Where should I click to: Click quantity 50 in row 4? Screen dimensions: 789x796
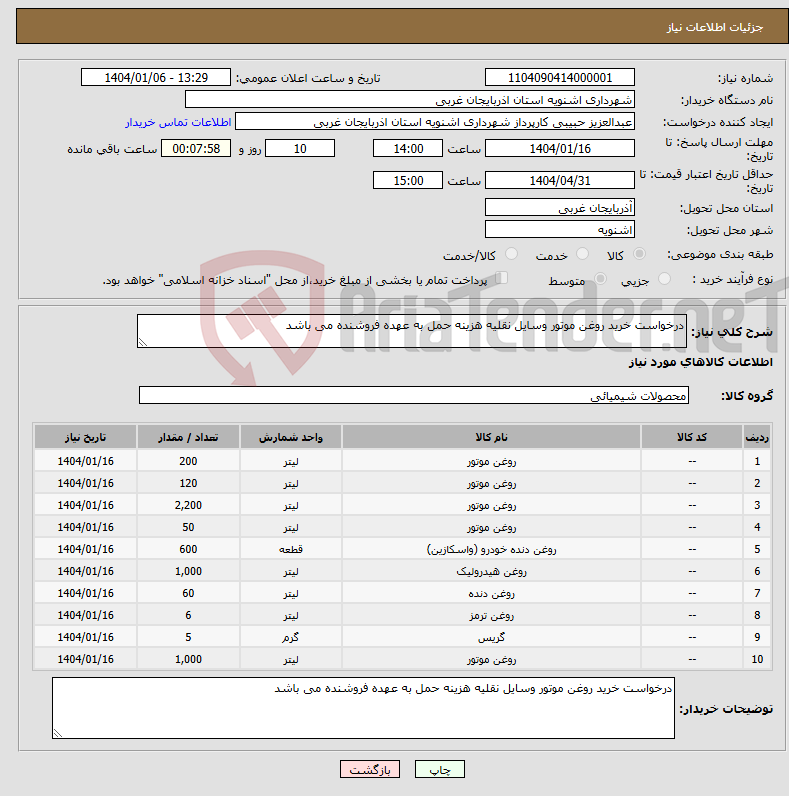[188, 527]
